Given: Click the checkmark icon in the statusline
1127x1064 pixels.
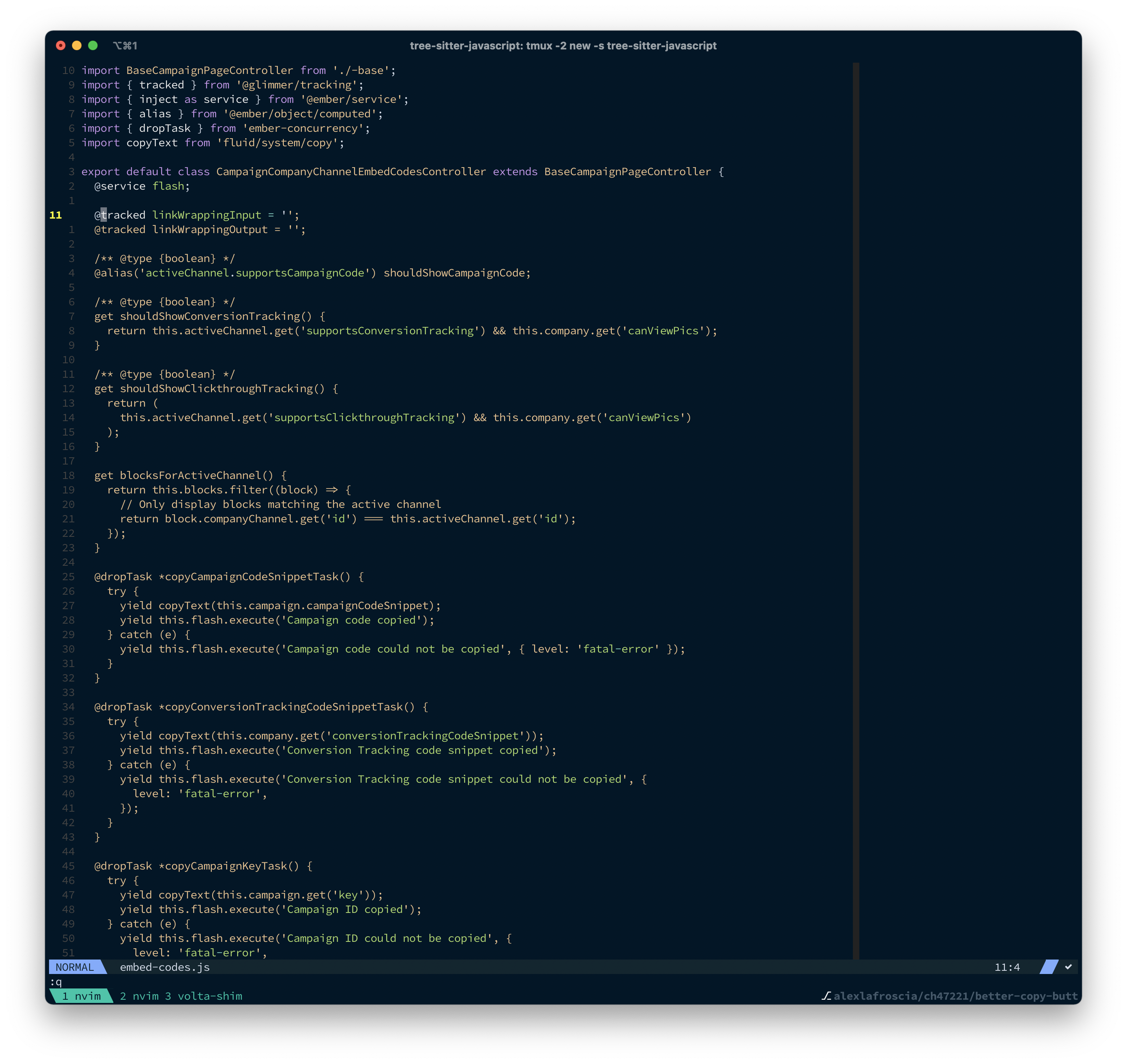Looking at the screenshot, I should point(1068,967).
